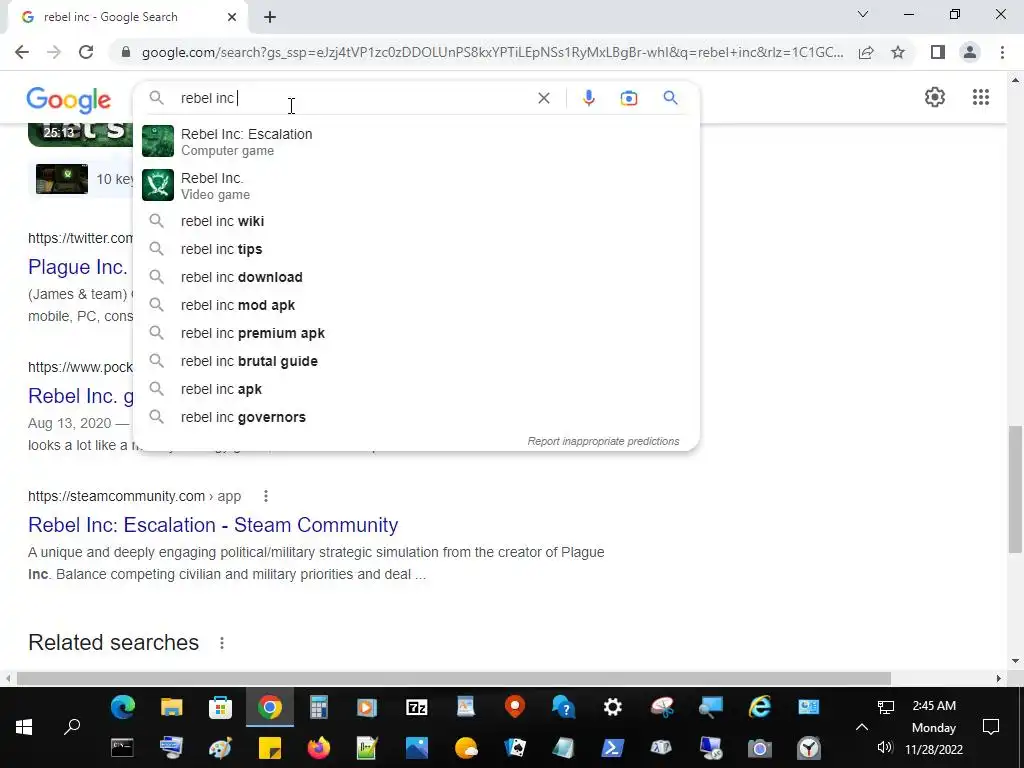
Task: Open Camera app from the taskbar
Action: (760, 748)
